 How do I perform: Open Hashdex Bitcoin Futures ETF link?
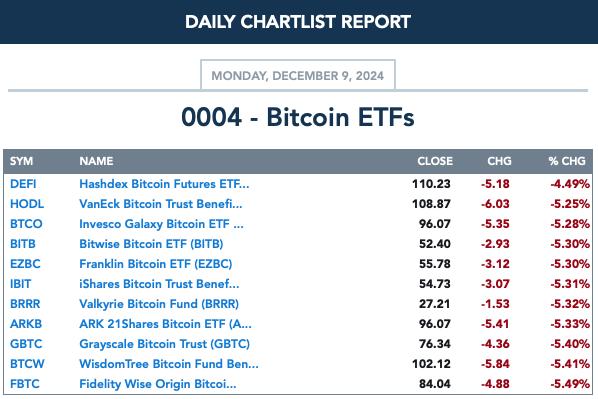pos(164,184)
